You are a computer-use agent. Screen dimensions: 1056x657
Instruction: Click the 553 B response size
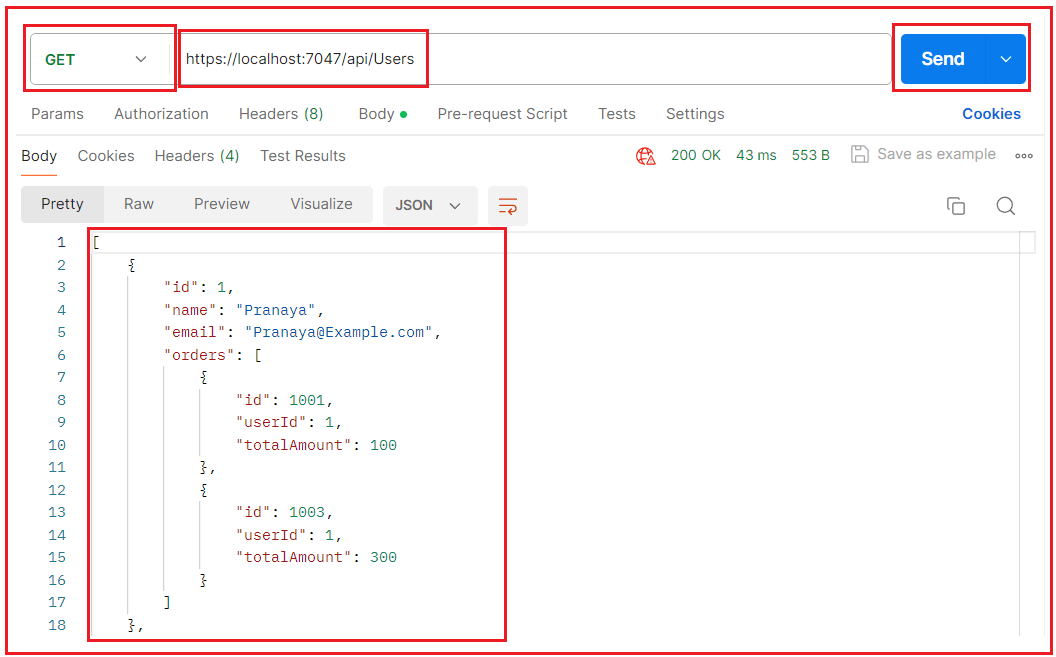pyautogui.click(x=810, y=155)
